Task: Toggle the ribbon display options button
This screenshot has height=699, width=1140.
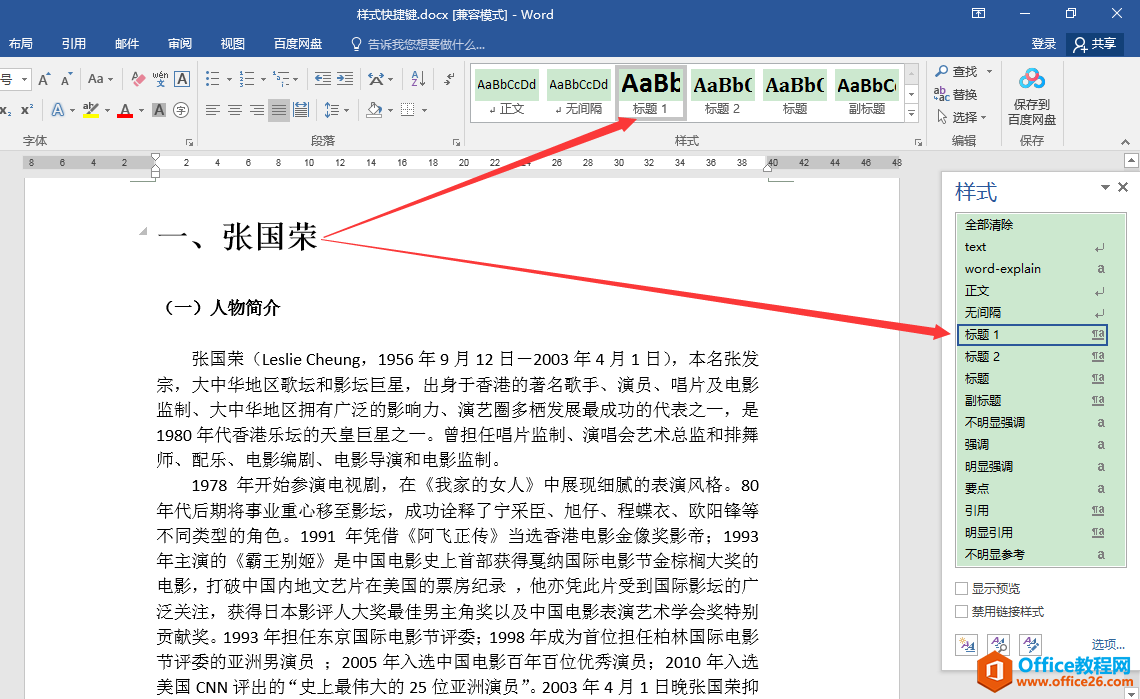Action: click(x=978, y=14)
